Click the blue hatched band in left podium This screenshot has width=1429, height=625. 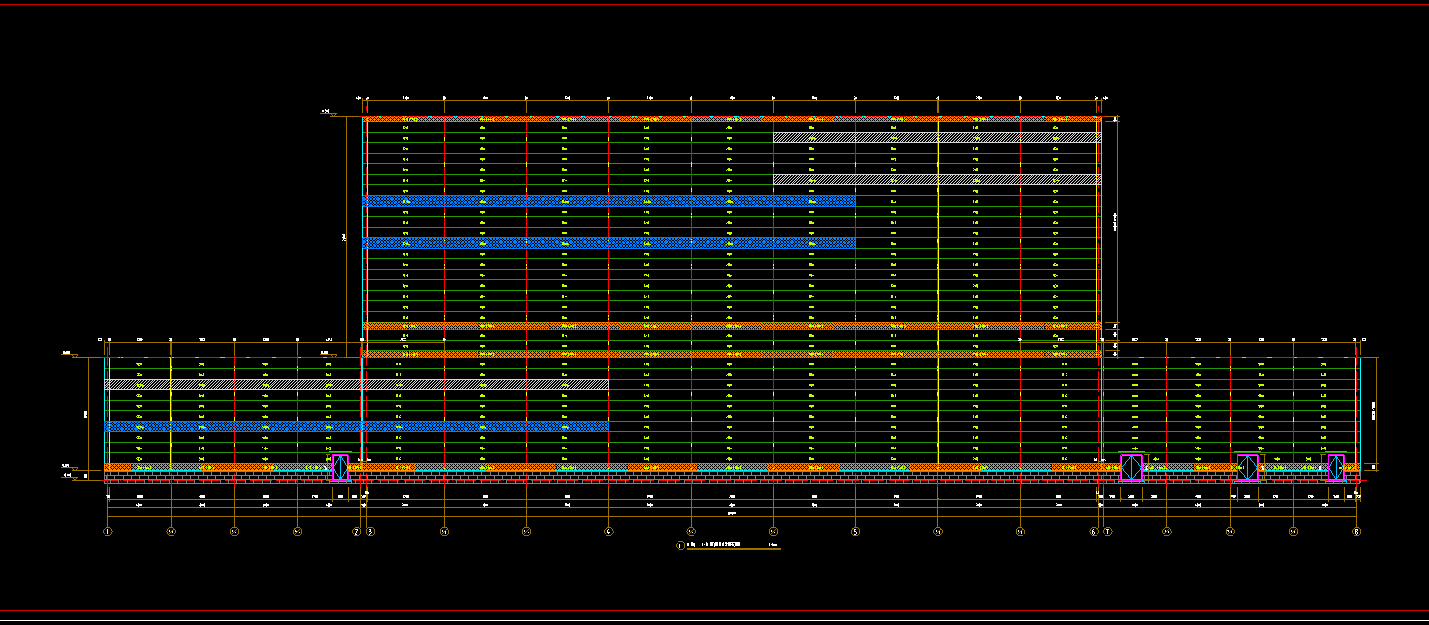(356, 426)
